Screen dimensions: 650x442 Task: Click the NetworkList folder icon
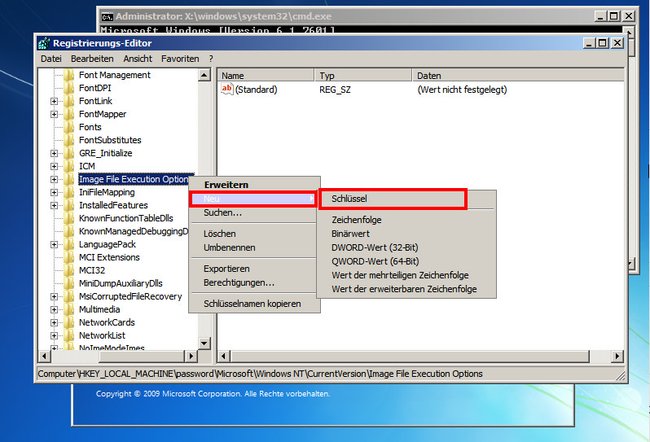[x=69, y=335]
